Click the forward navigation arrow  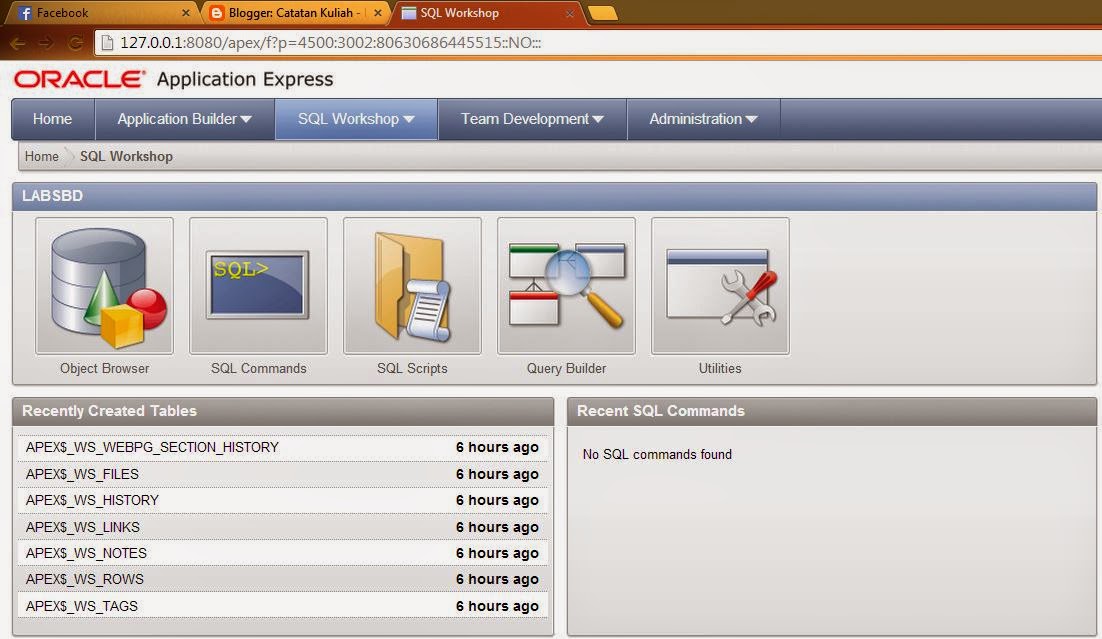click(44, 44)
